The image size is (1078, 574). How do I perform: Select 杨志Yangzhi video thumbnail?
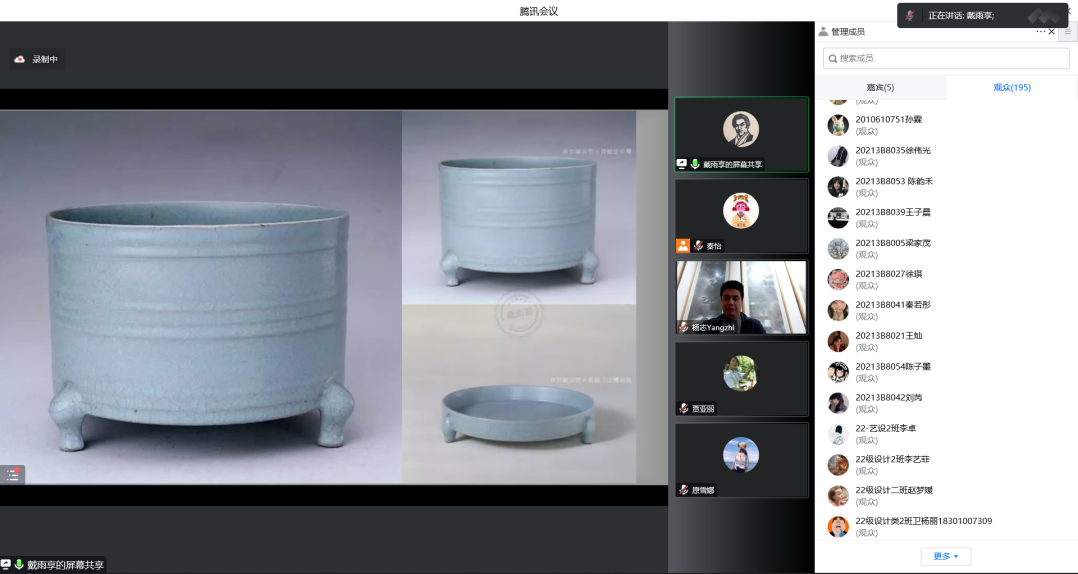(x=740, y=297)
